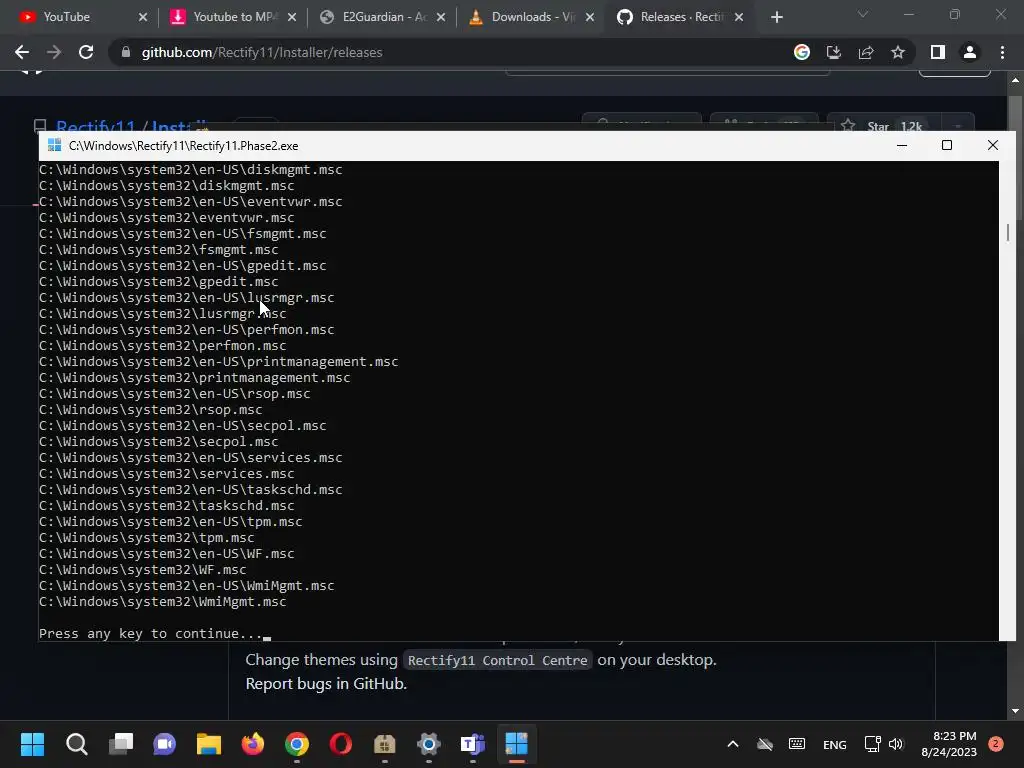This screenshot has width=1024, height=768.
Task: Launch Firefox from the taskbar
Action: coord(253,744)
